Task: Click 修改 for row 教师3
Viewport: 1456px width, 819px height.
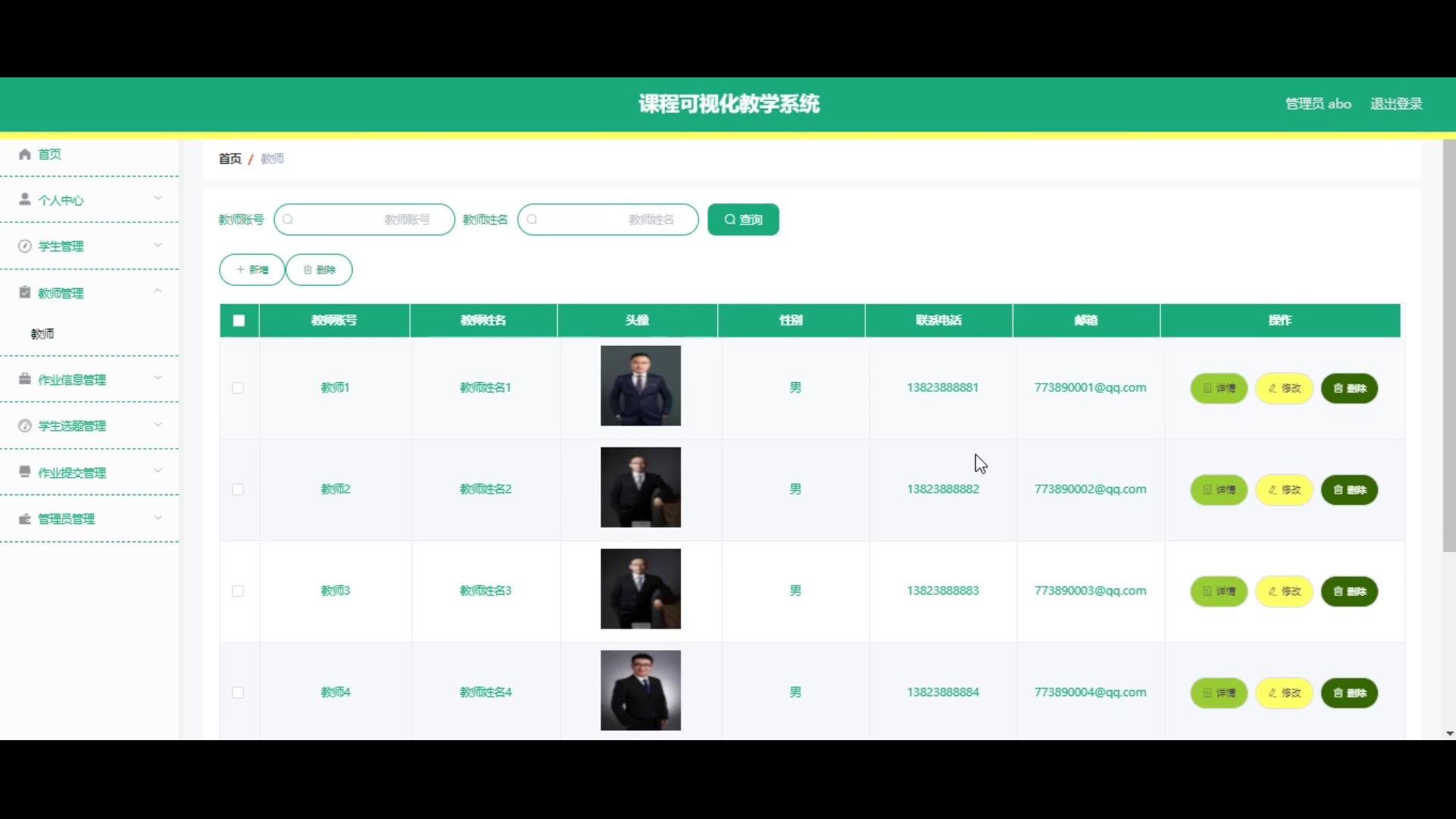Action: (x=1285, y=591)
